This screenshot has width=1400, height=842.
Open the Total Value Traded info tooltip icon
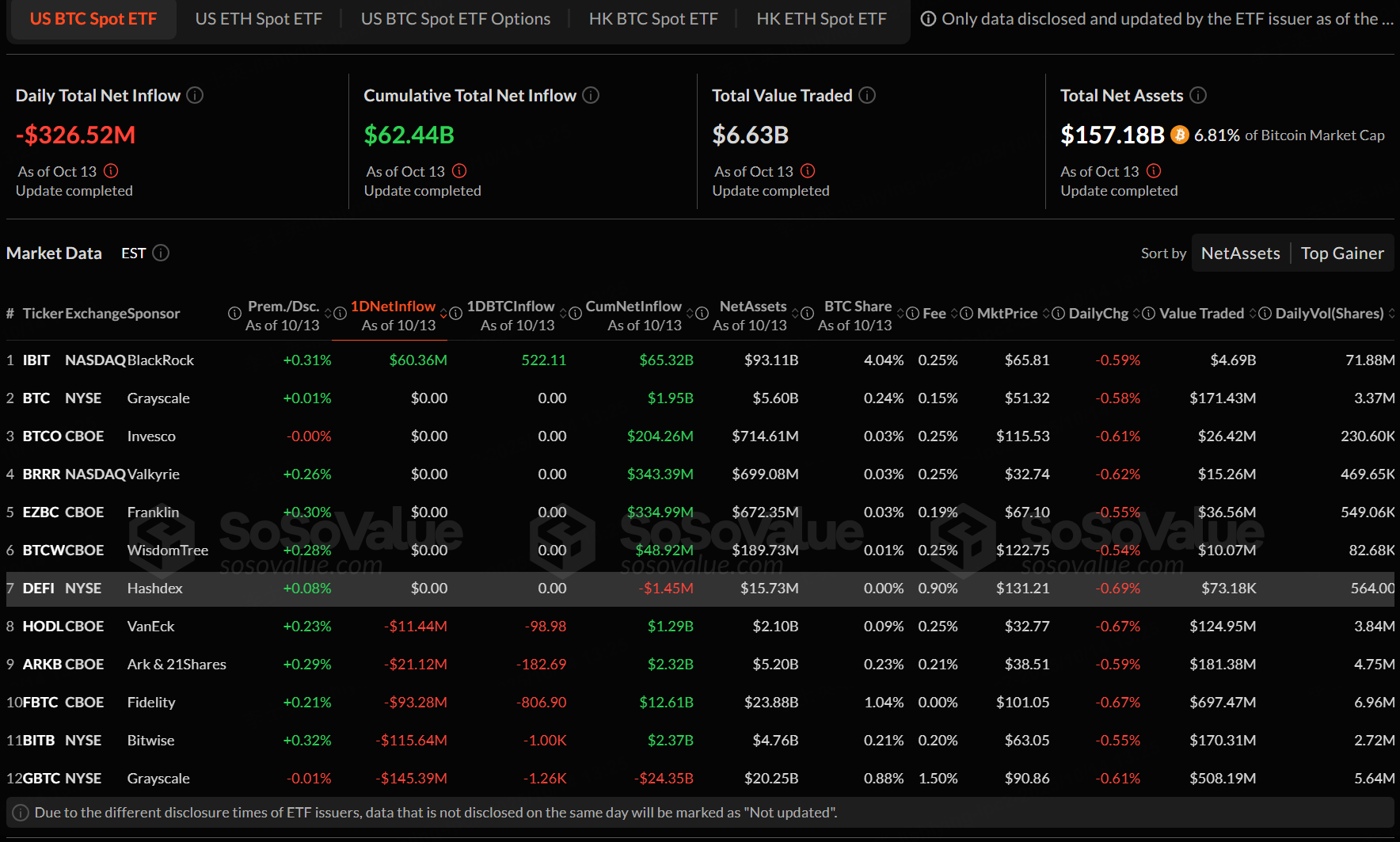[x=867, y=96]
